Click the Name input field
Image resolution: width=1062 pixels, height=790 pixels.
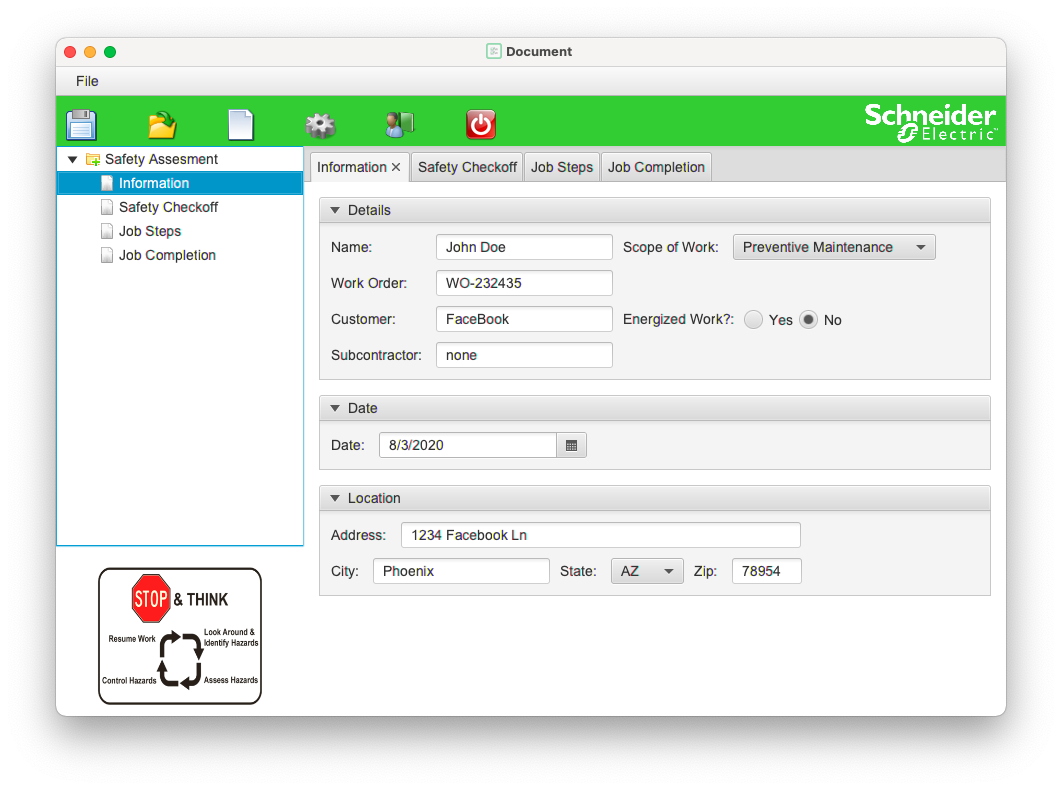pyautogui.click(x=524, y=247)
